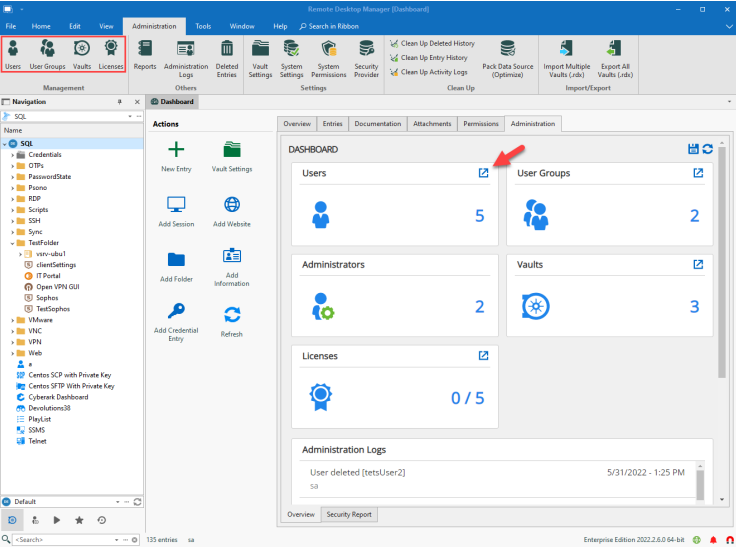Collapse the SQL root node
This screenshot has height=553, width=736.
5,144
